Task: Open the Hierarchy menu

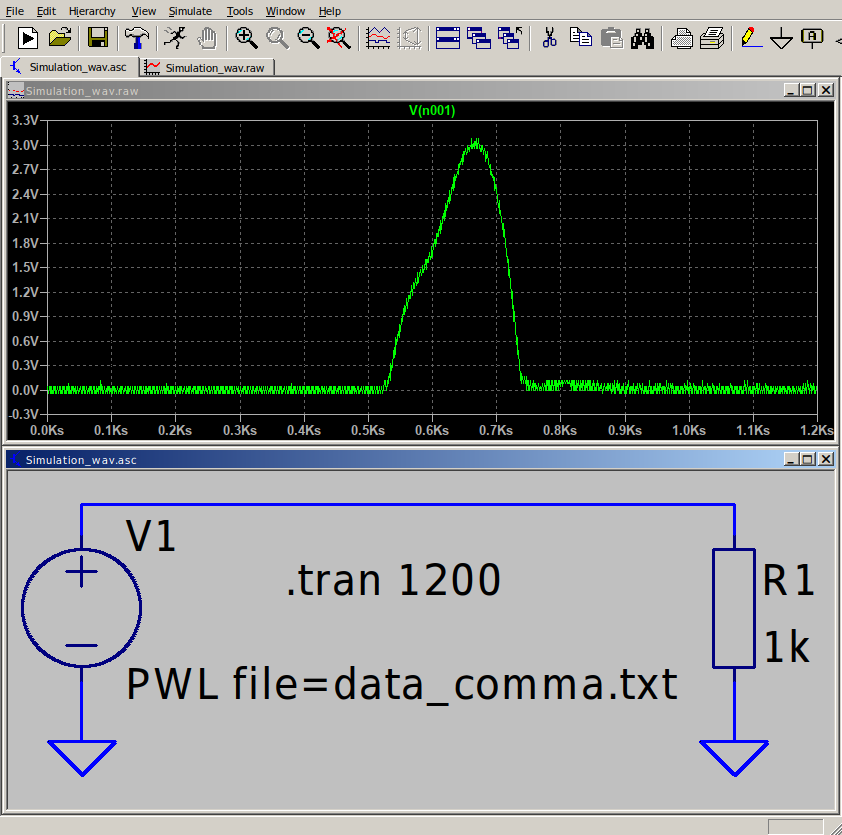Action: coord(92,11)
